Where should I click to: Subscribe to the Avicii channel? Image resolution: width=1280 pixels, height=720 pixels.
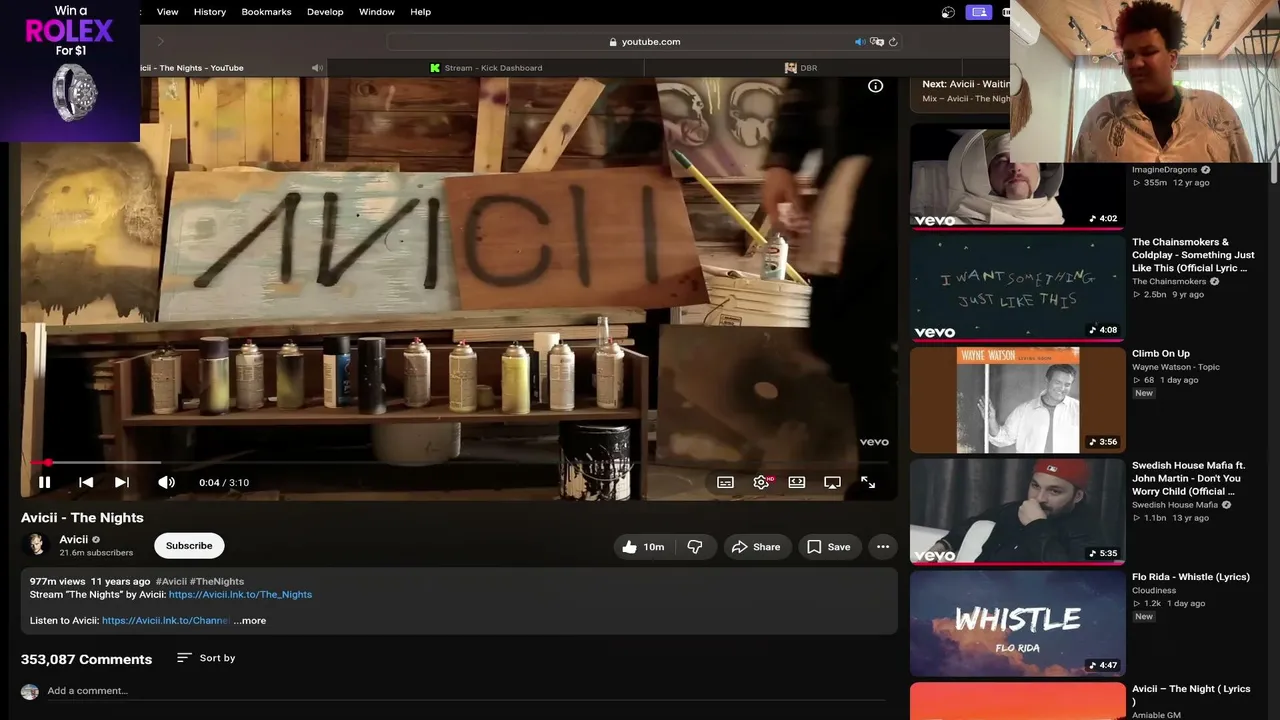point(189,546)
